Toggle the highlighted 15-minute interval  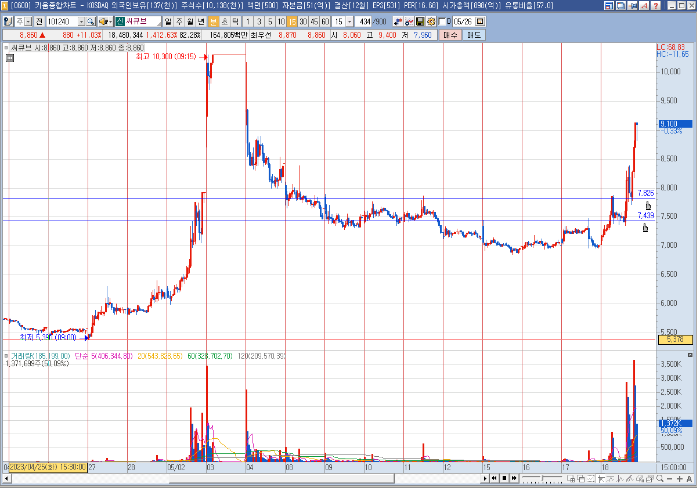292,21
